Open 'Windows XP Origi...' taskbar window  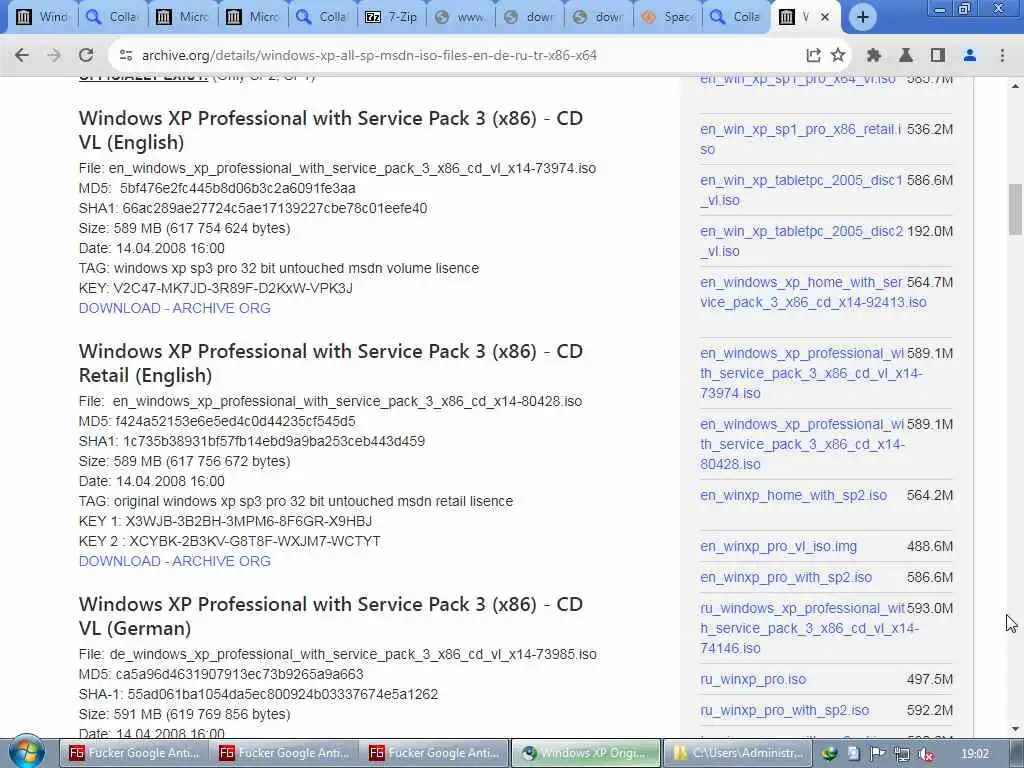(x=586, y=753)
